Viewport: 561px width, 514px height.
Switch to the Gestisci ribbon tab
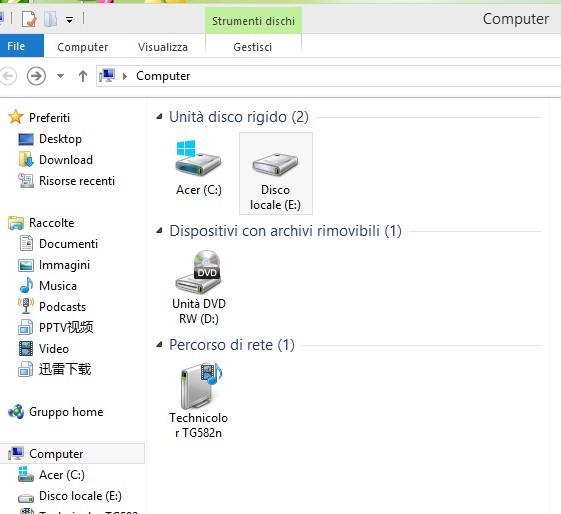coord(253,47)
